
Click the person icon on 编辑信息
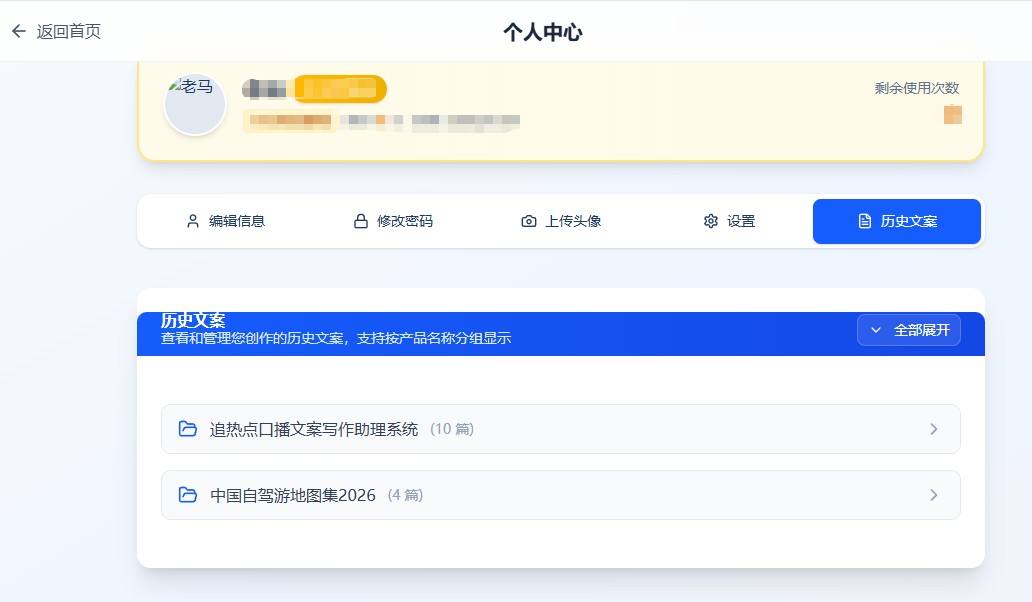[x=193, y=221]
